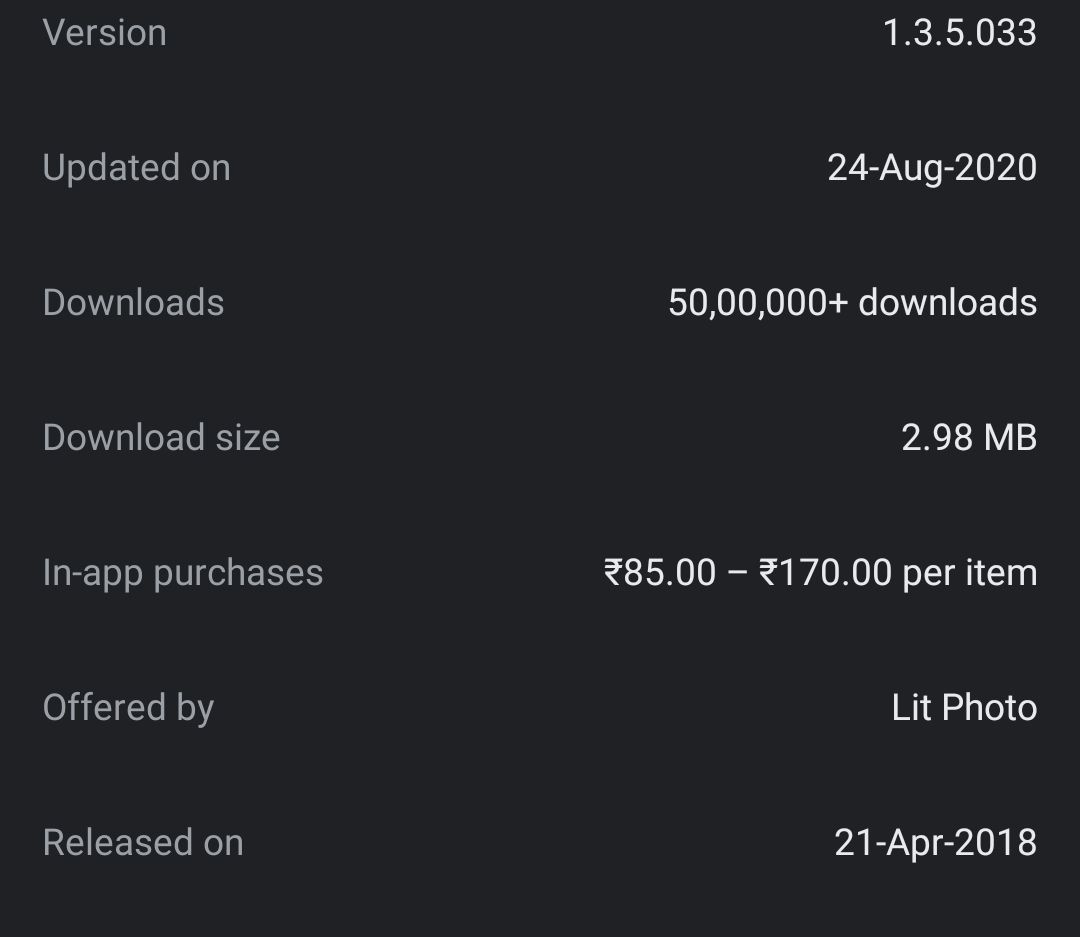Click the year 2020 in the updated date
The image size is (1080, 937).
click(995, 168)
